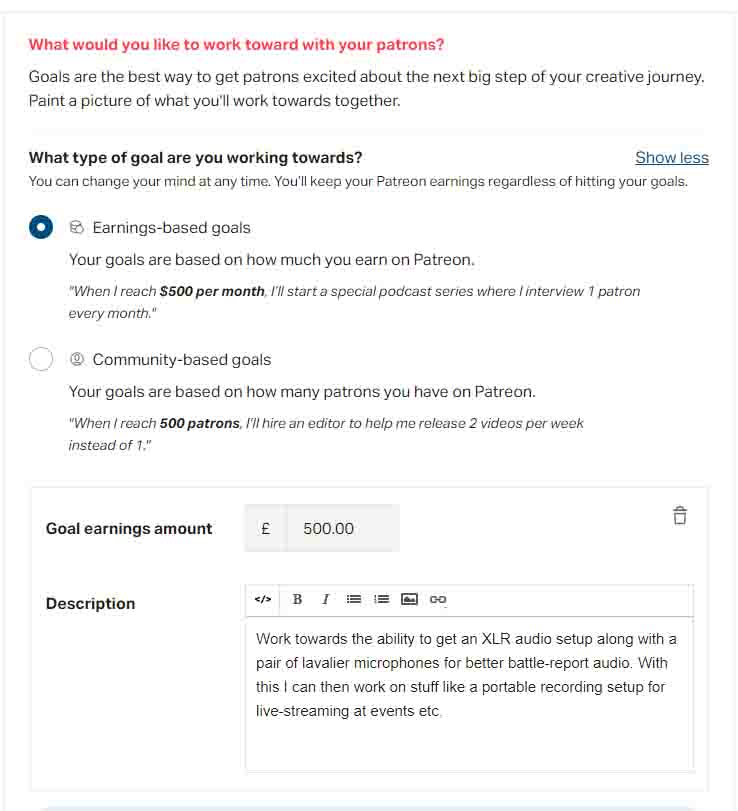Select the Community-based goals radio button
Image resolution: width=738 pixels, height=811 pixels.
pyautogui.click(x=41, y=359)
